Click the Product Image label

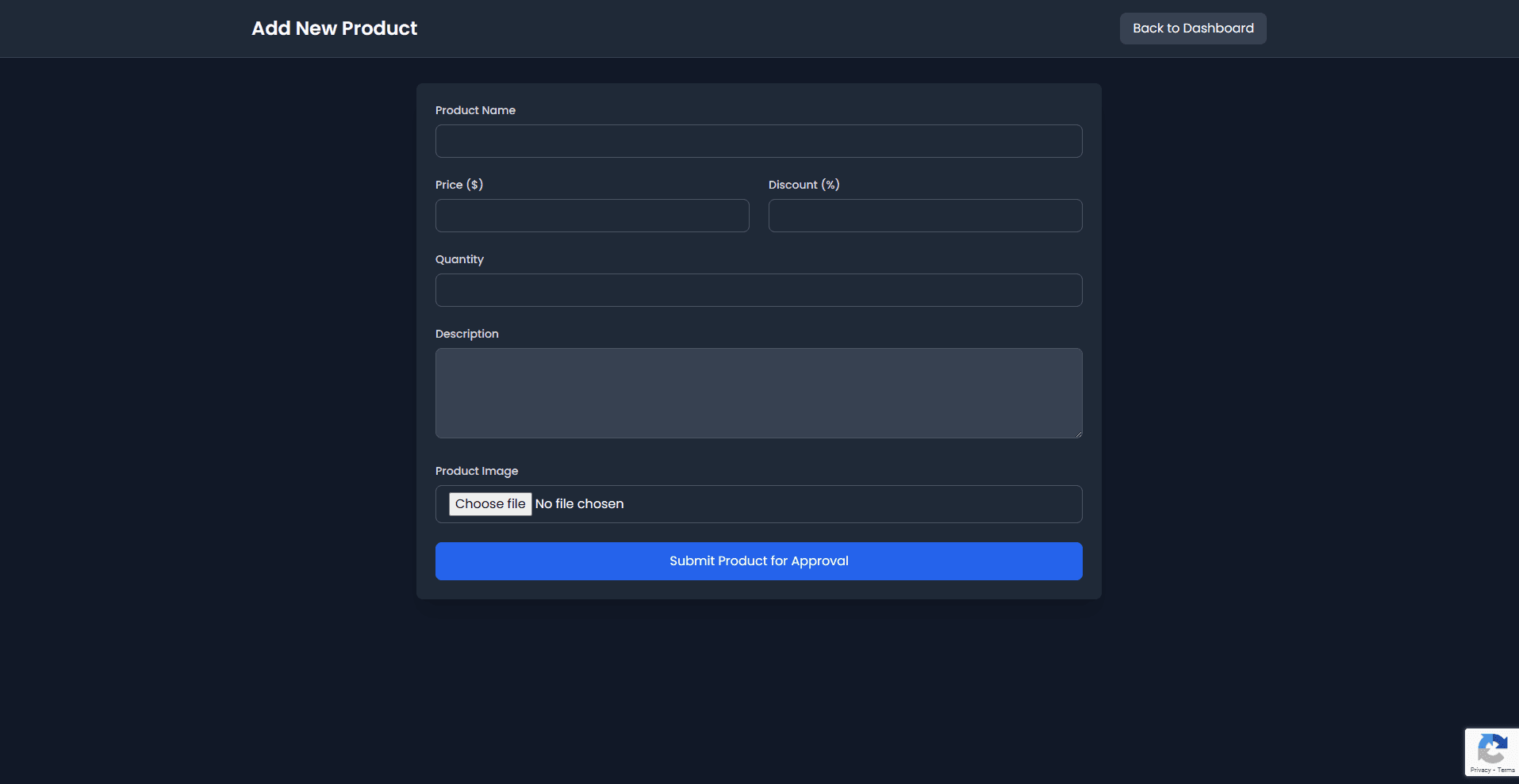point(476,471)
